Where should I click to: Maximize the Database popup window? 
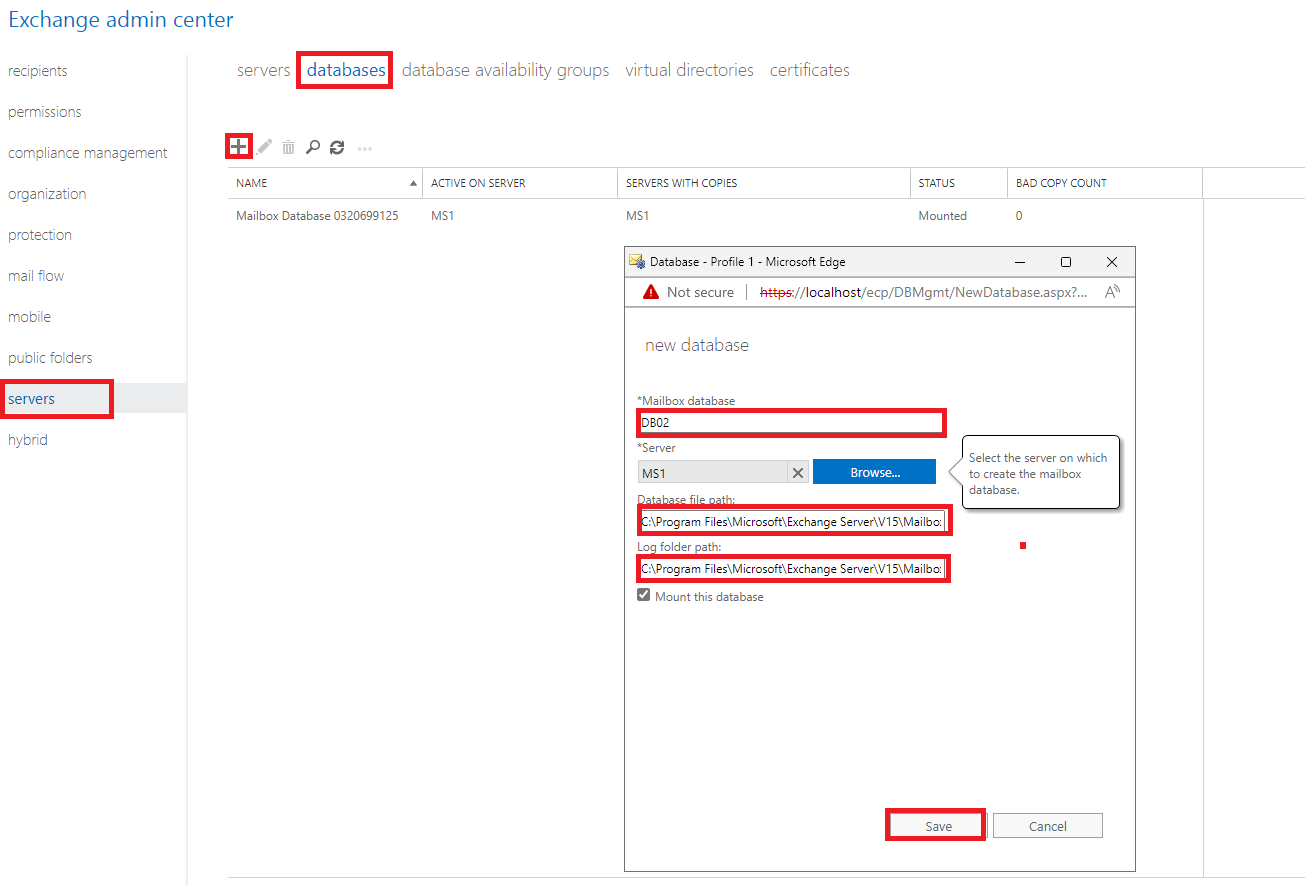(1066, 262)
